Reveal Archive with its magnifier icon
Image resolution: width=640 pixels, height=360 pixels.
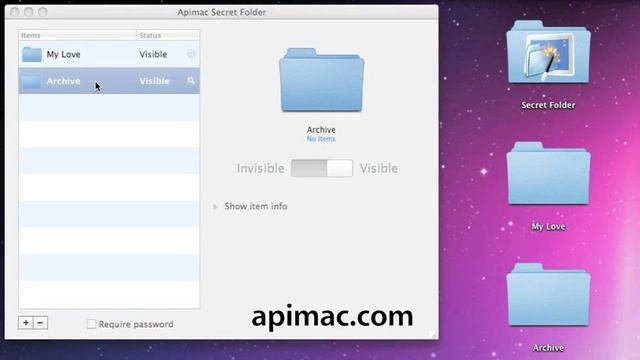(x=191, y=80)
